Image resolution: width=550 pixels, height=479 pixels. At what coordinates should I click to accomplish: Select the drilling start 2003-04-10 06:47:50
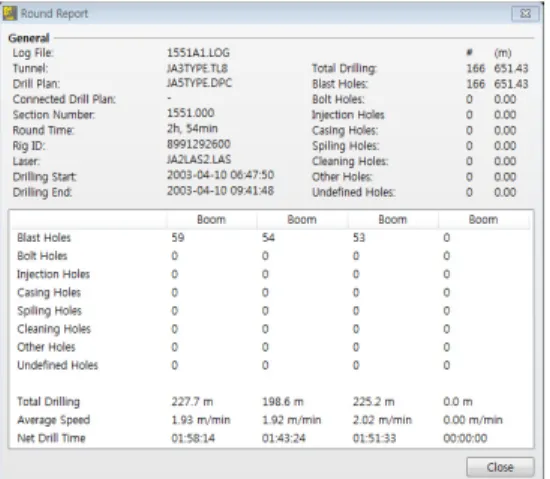(x=220, y=175)
